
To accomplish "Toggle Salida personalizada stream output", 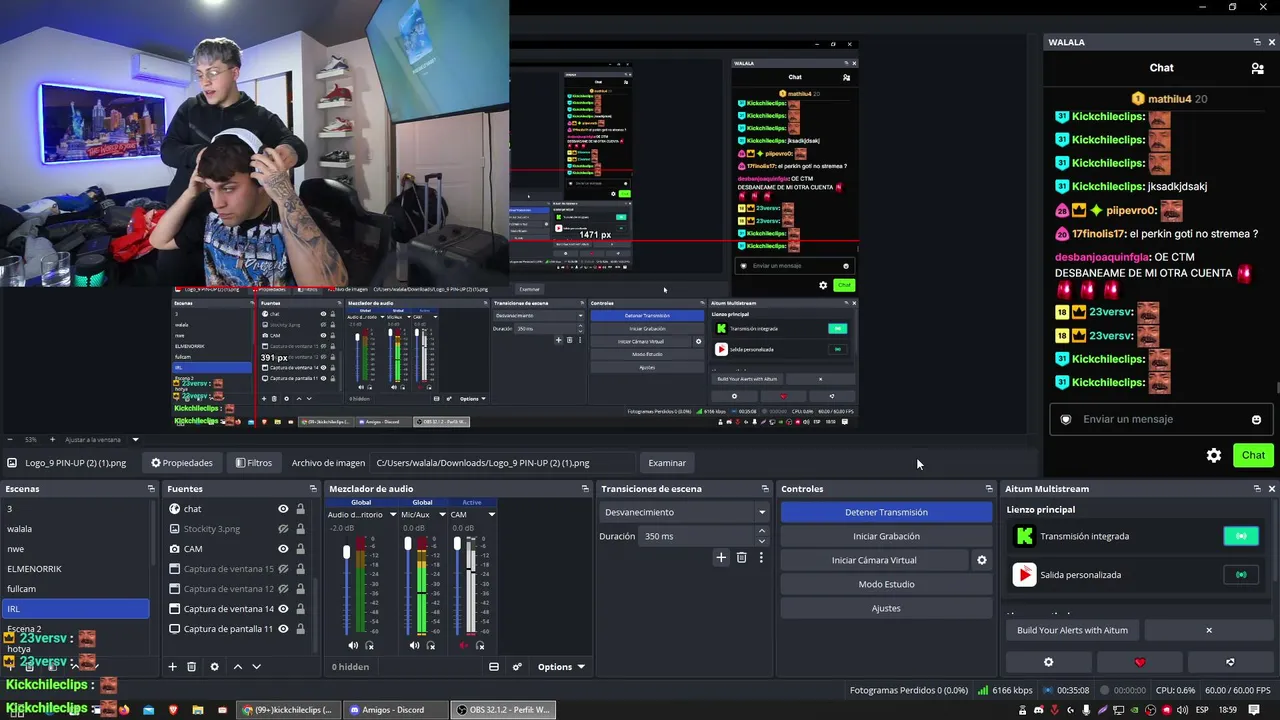I will click(1241, 575).
